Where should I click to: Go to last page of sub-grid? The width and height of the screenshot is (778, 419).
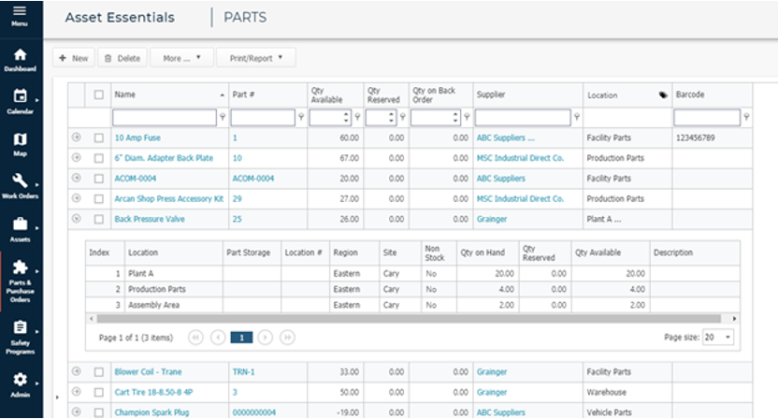click(x=287, y=338)
